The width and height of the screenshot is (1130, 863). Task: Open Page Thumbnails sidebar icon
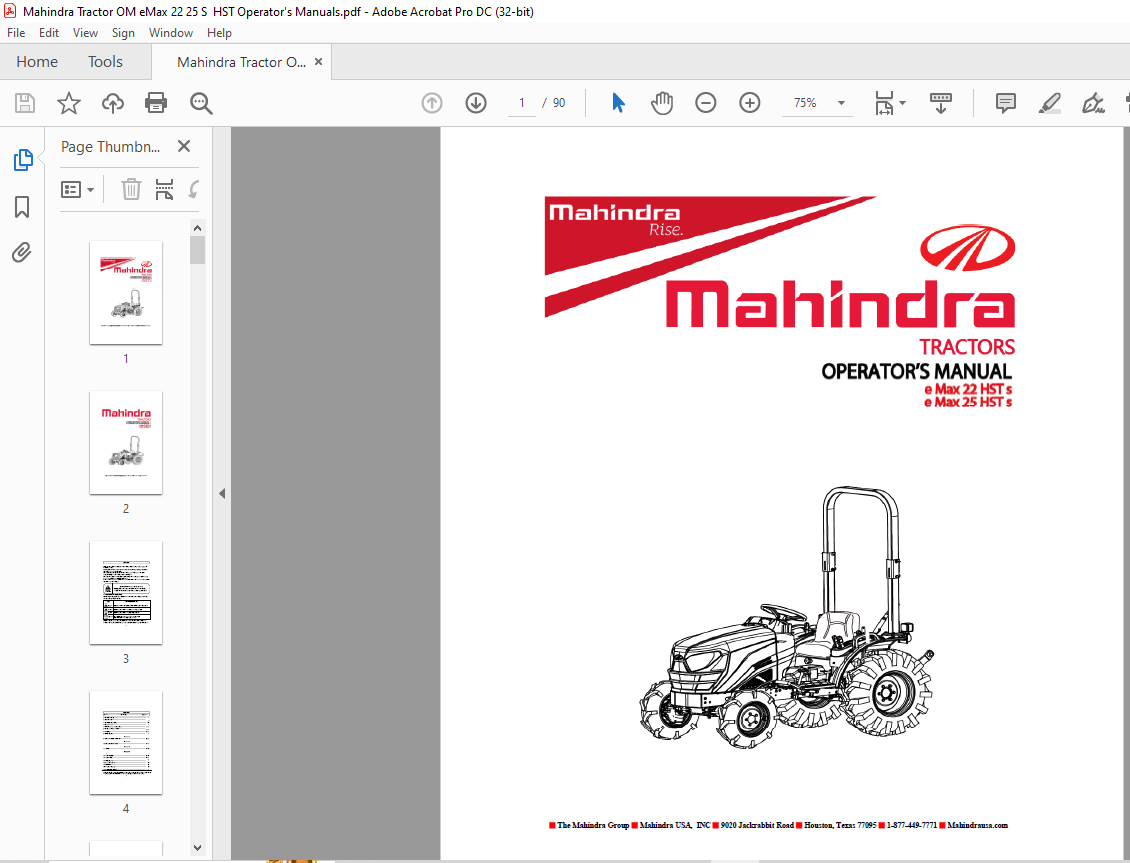[22, 160]
